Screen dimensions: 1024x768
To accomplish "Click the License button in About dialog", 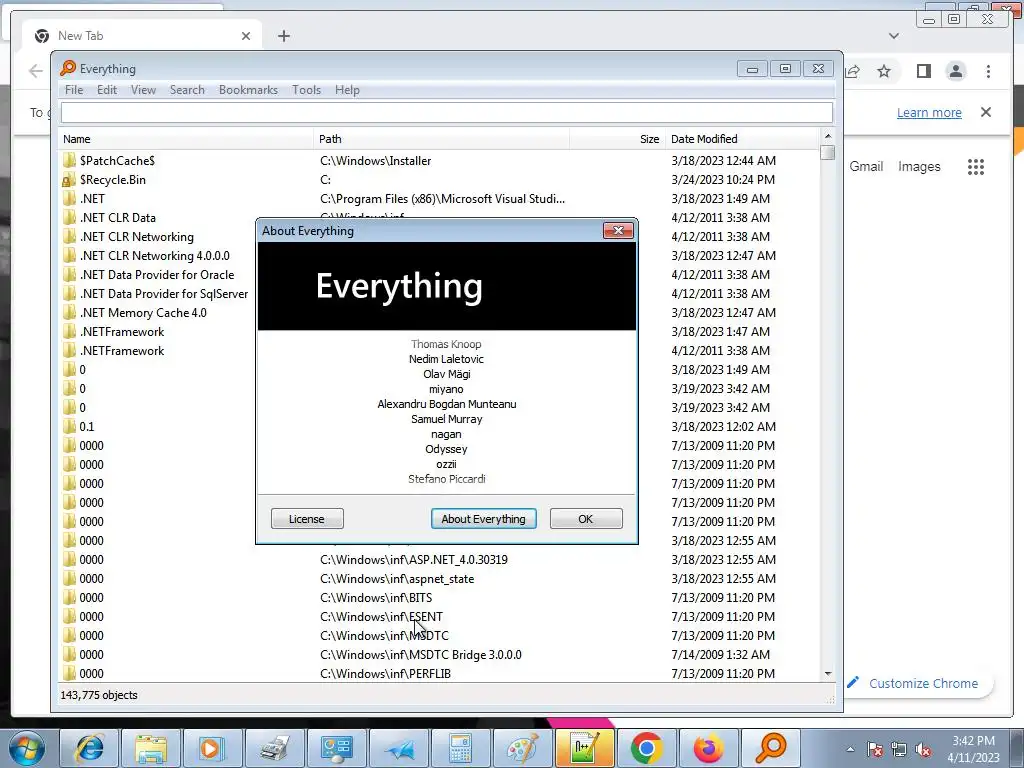I will [x=307, y=519].
